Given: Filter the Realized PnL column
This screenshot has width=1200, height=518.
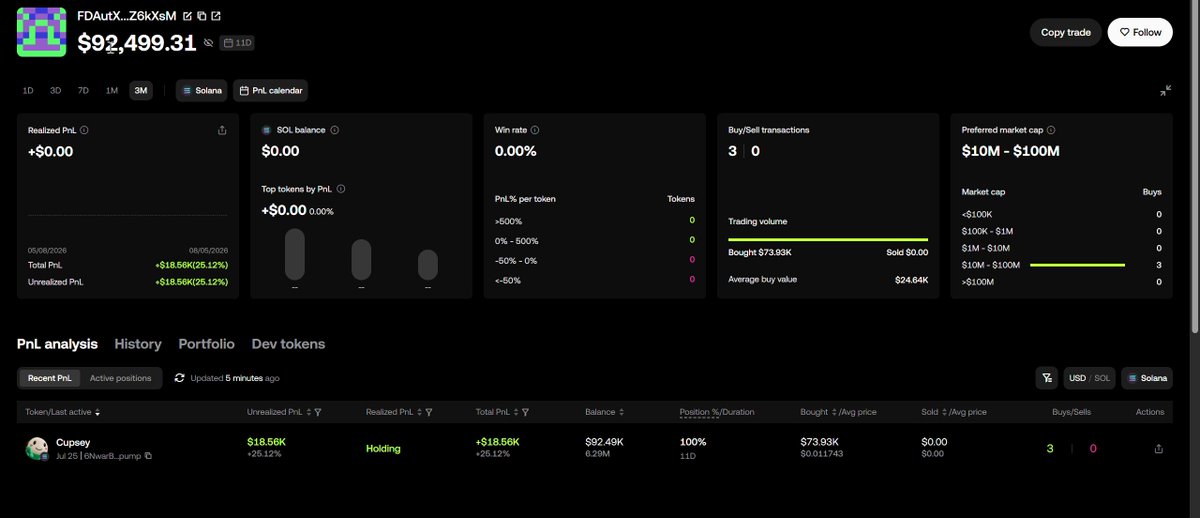Looking at the screenshot, I should 430,412.
